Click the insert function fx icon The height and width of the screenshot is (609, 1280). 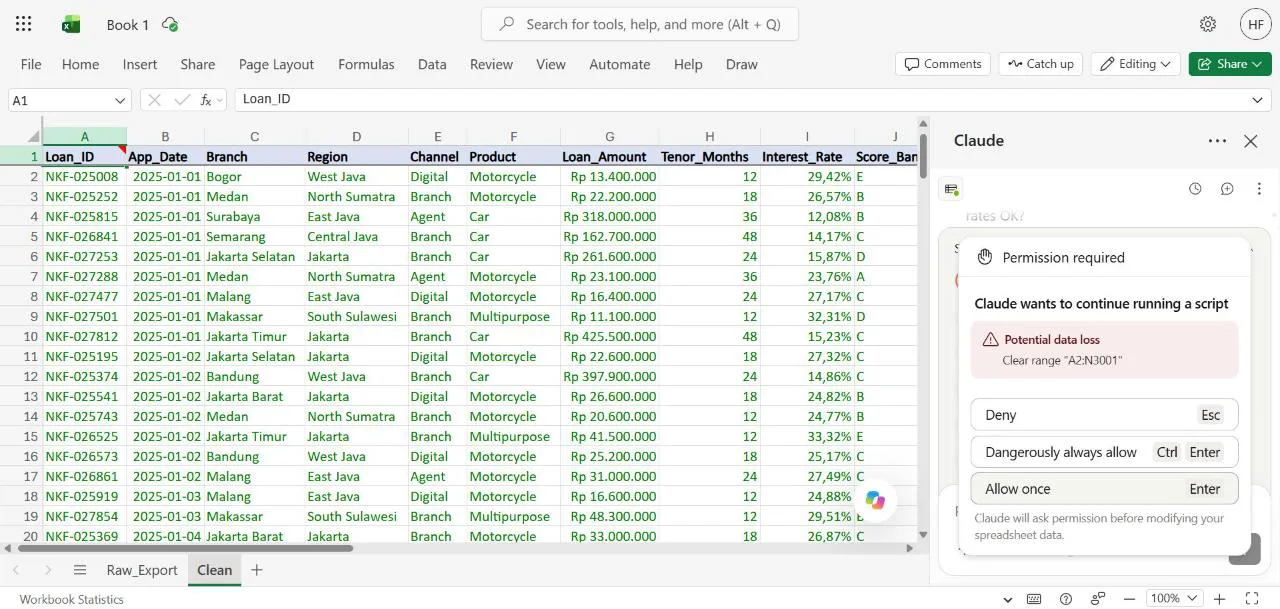[x=206, y=100]
